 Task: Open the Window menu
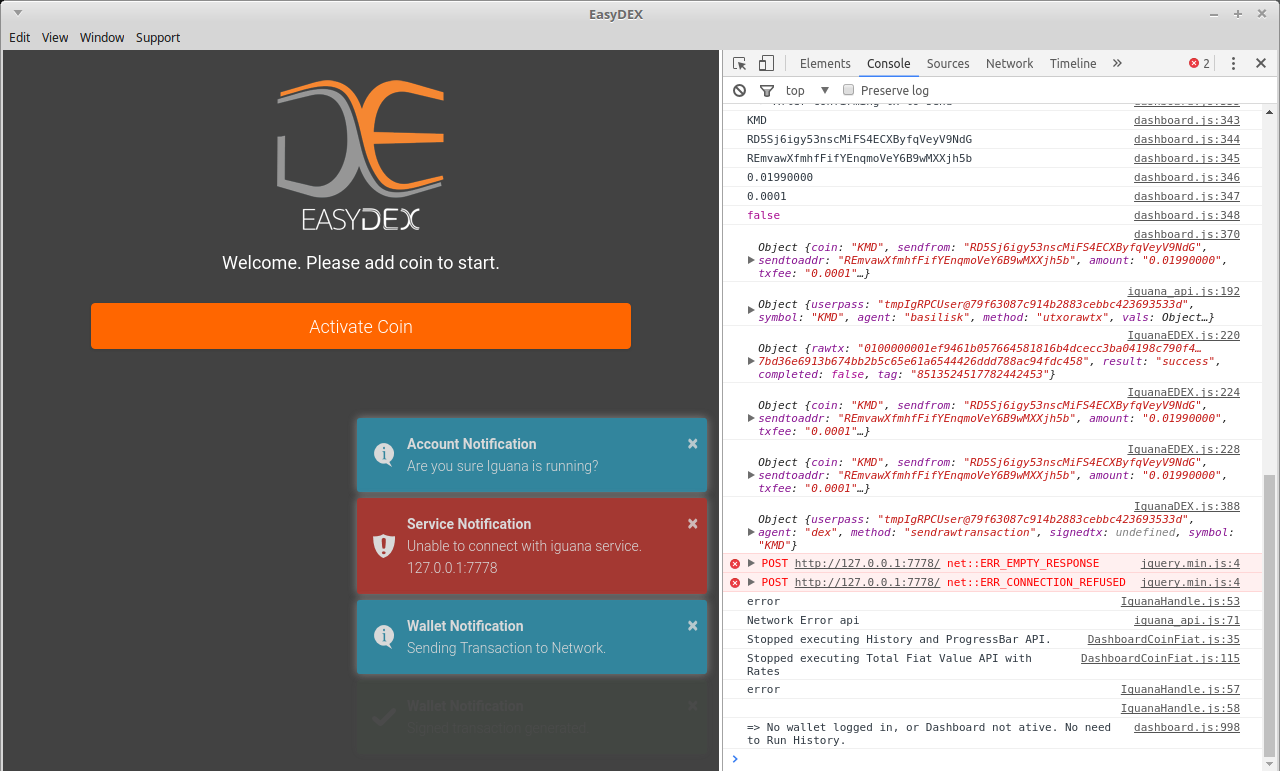point(102,37)
